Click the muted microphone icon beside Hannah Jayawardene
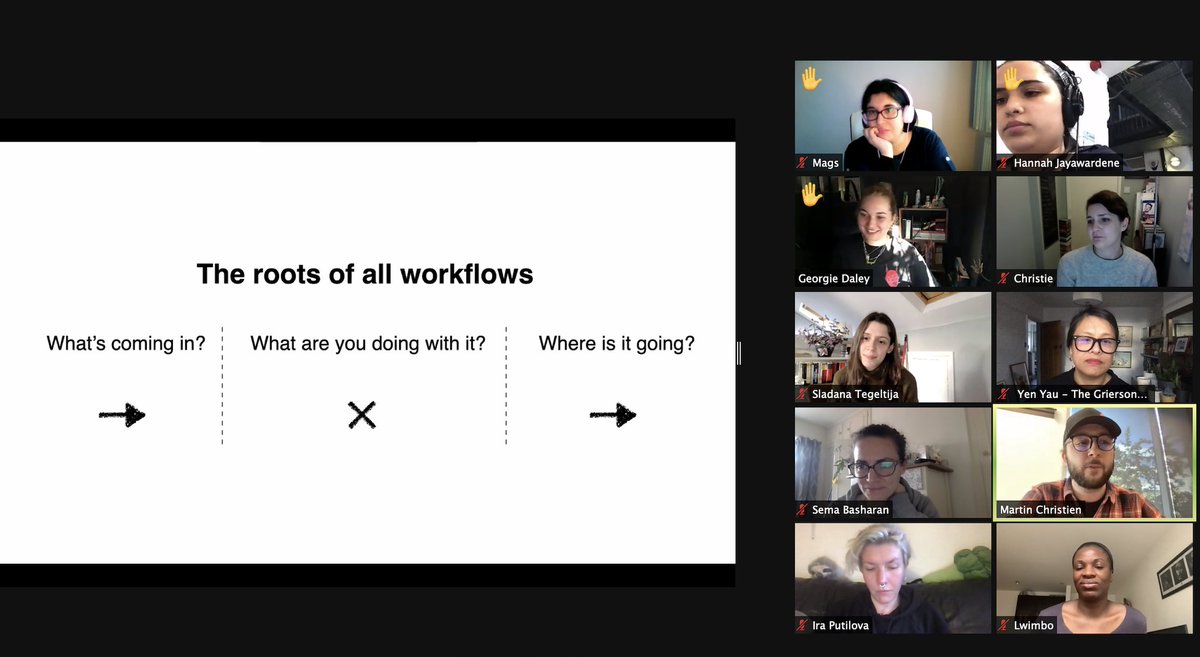1200x657 pixels. (x=1003, y=162)
